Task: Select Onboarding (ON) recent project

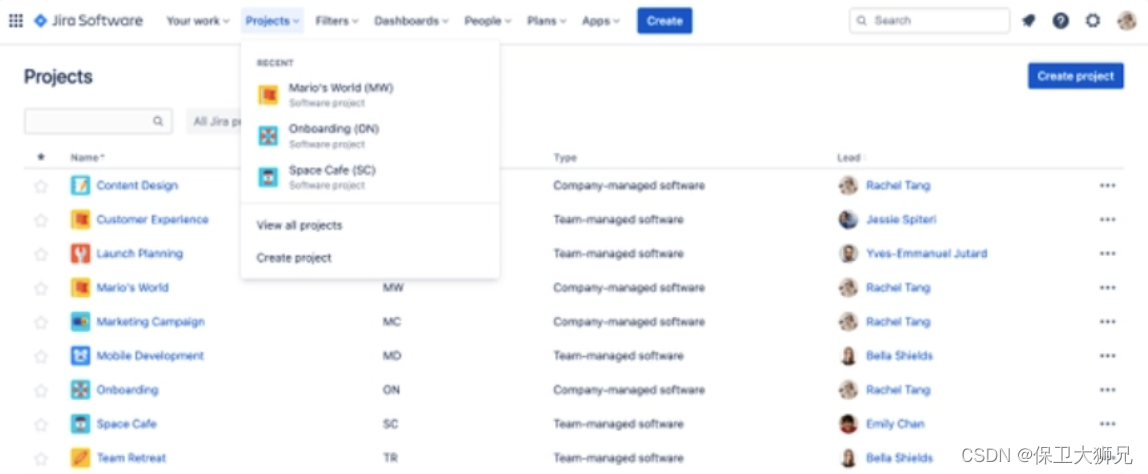Action: (x=370, y=136)
